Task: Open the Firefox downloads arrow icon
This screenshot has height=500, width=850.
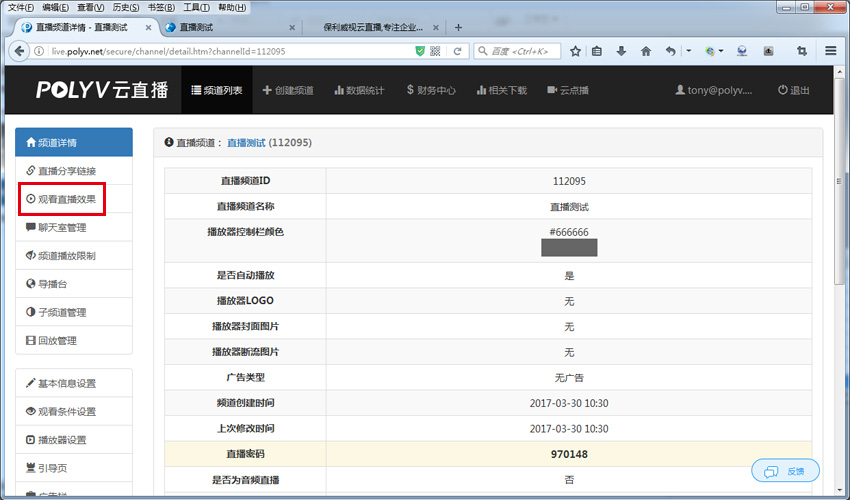Action: [621, 51]
